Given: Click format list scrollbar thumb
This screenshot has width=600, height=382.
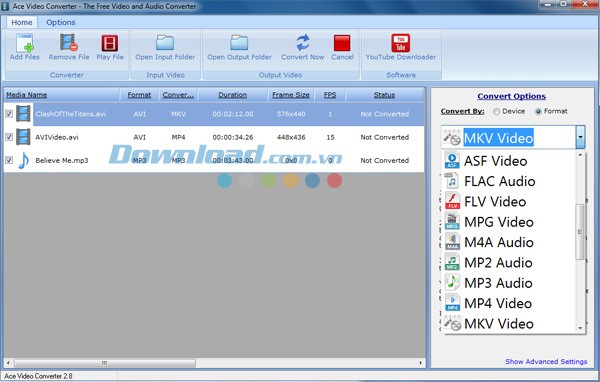Looking at the screenshot, I should point(580,231).
